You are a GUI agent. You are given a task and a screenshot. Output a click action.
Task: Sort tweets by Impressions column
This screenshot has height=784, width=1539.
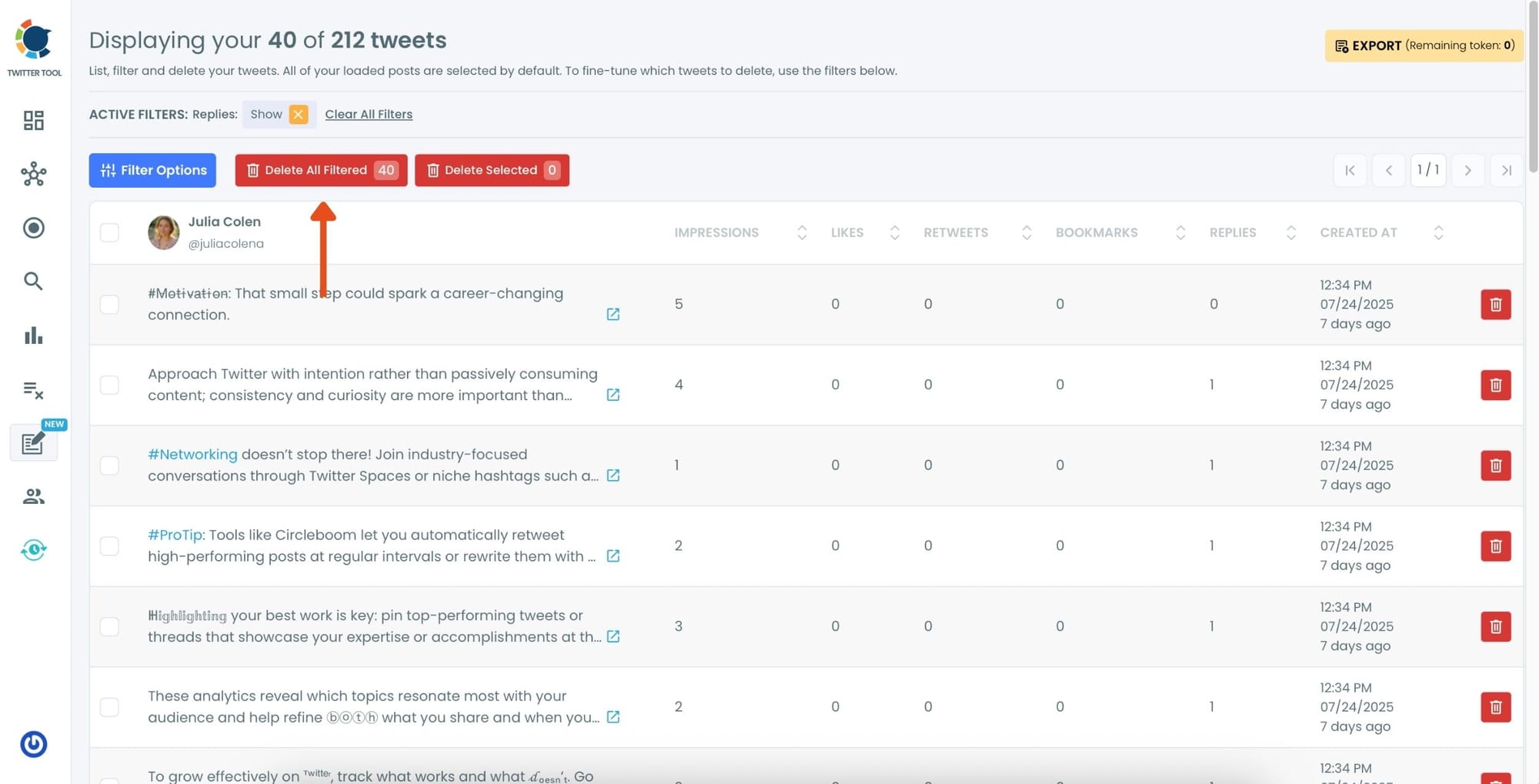point(802,232)
